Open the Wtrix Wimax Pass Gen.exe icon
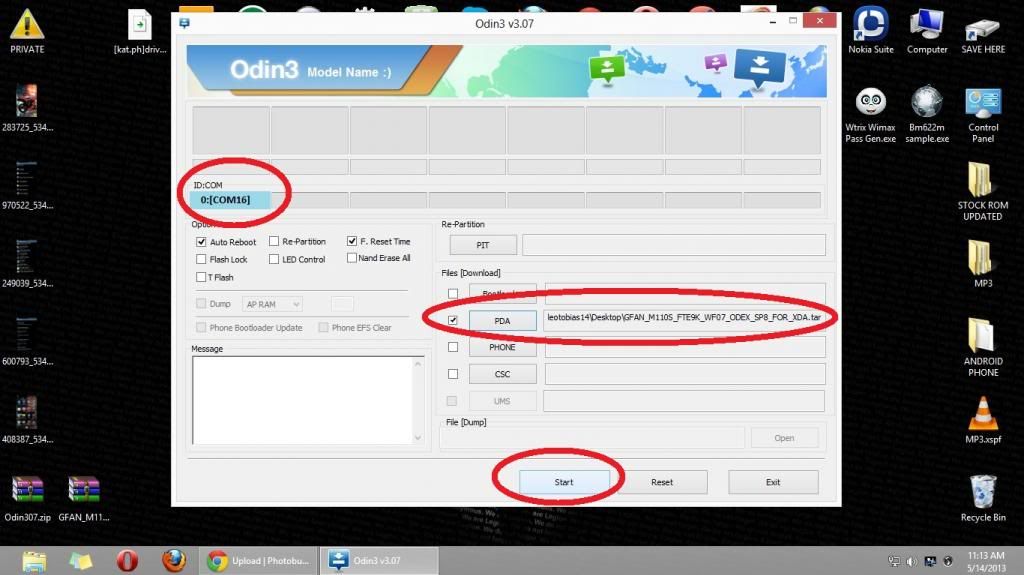The height and width of the screenshot is (575, 1024). (871, 116)
